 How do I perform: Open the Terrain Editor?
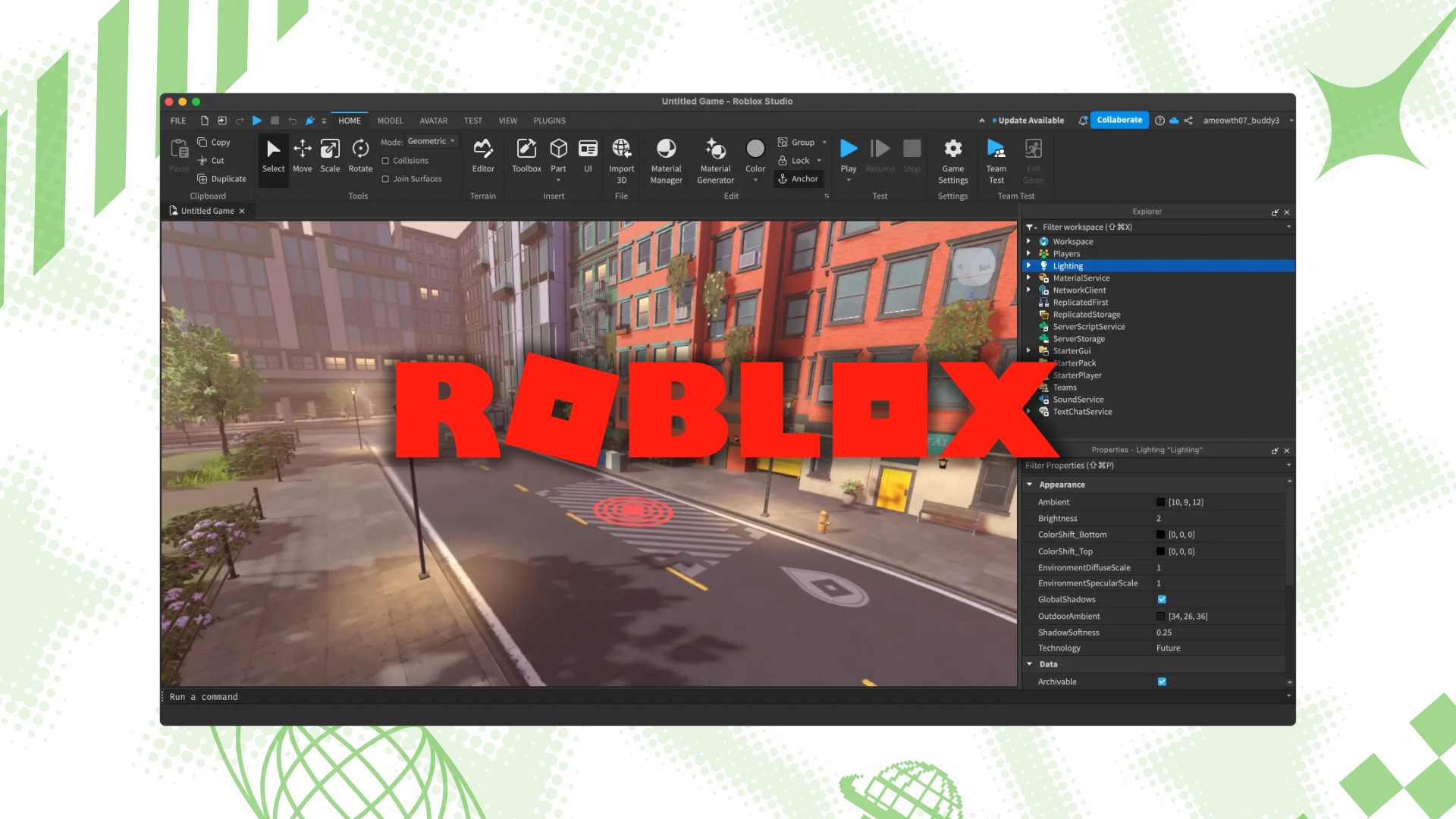483,155
